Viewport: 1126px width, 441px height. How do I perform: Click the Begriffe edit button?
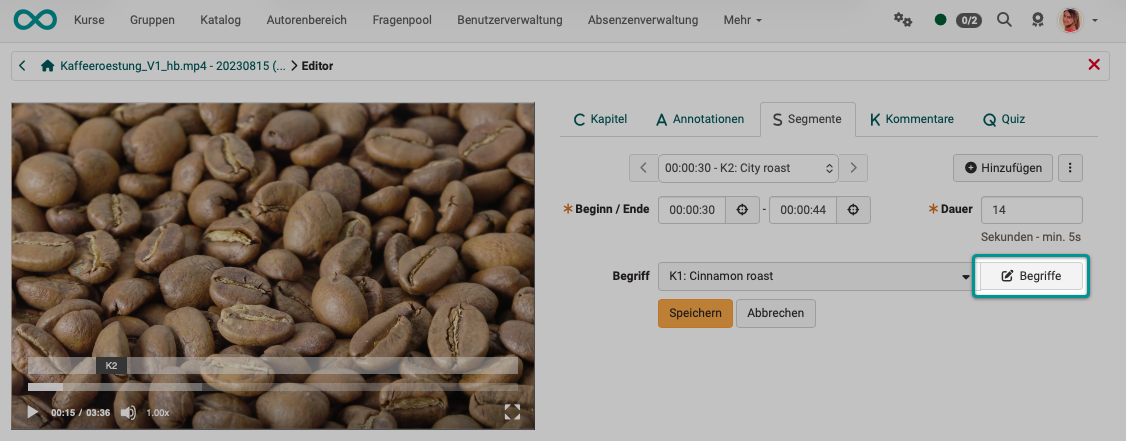click(1030, 276)
